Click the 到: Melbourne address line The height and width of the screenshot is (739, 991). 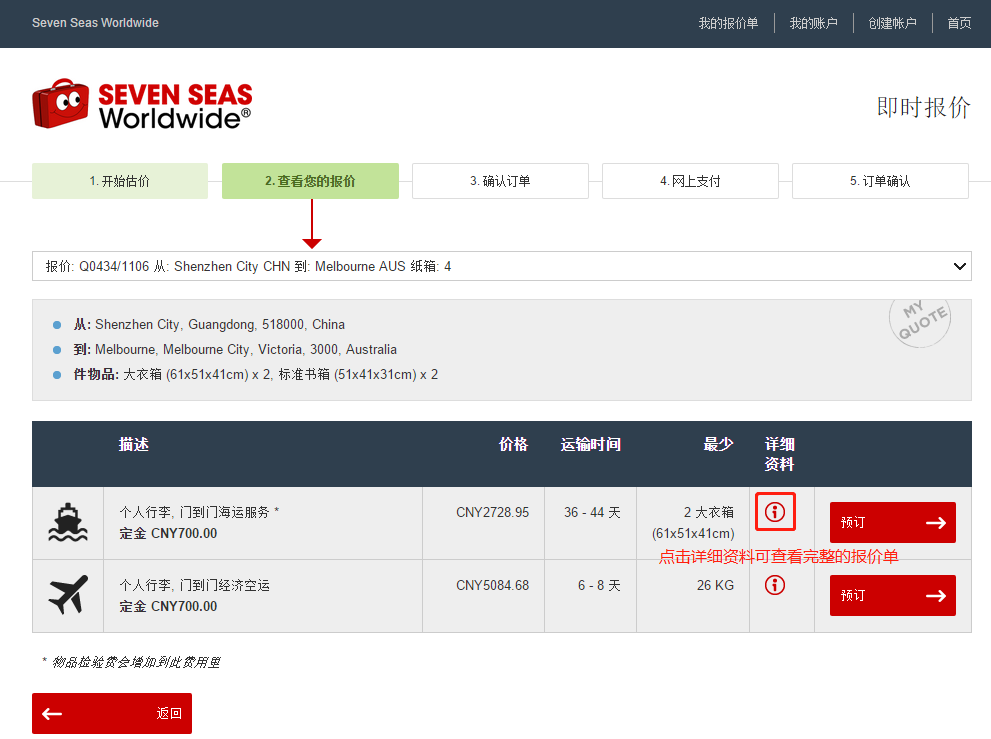(235, 350)
